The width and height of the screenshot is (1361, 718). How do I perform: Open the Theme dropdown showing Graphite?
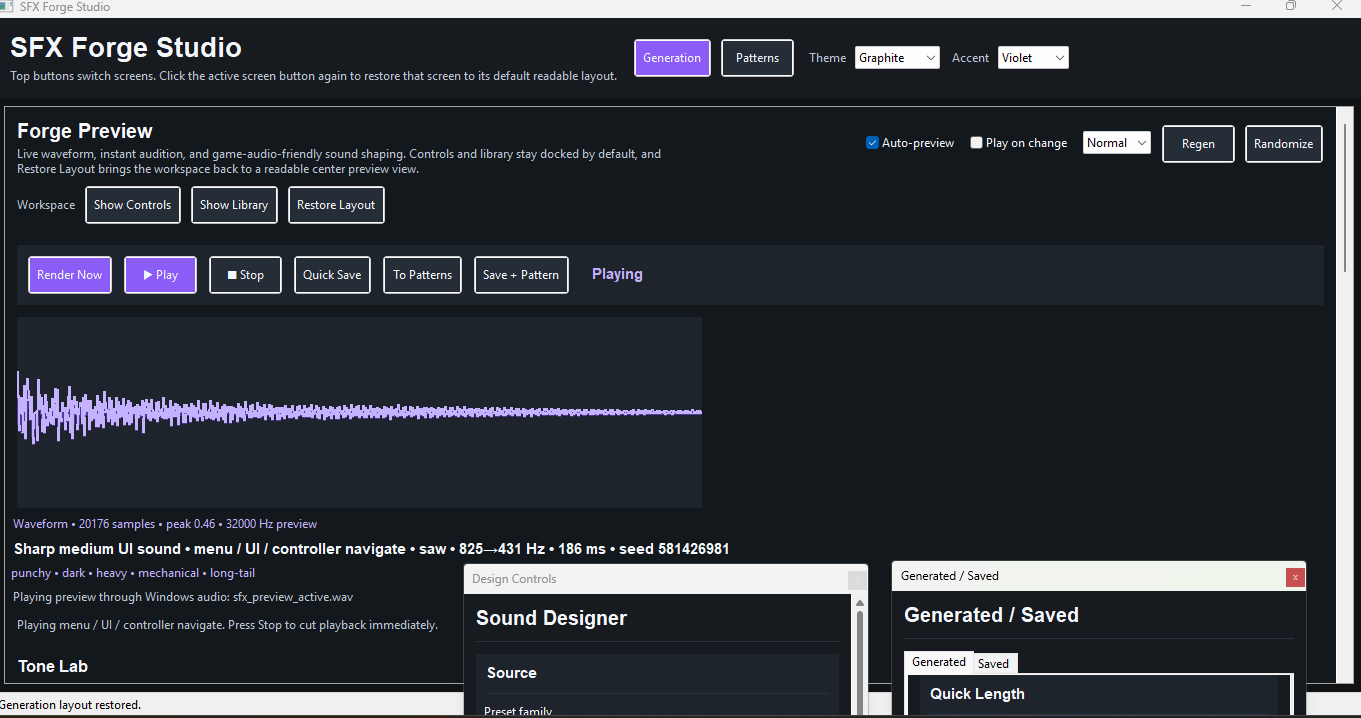pyautogui.click(x=897, y=58)
